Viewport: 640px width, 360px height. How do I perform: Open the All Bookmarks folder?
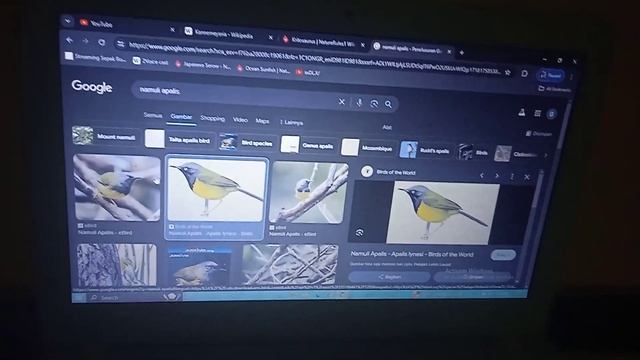(x=554, y=89)
